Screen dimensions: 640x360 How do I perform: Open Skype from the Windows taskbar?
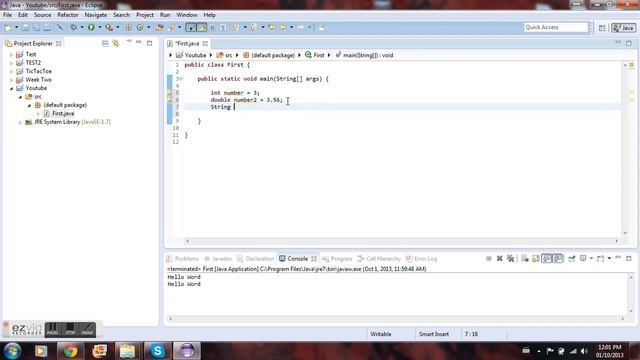point(158,351)
